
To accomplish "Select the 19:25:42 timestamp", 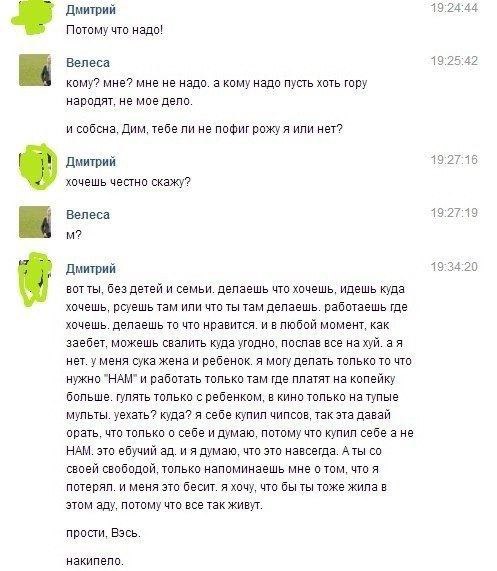I will pyautogui.click(x=454, y=61).
